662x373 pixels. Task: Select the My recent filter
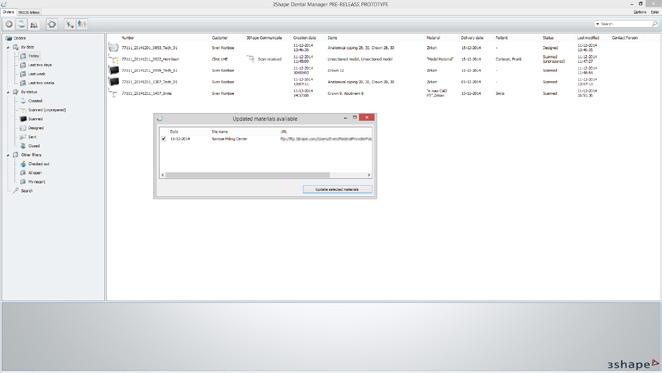pyautogui.click(x=36, y=182)
